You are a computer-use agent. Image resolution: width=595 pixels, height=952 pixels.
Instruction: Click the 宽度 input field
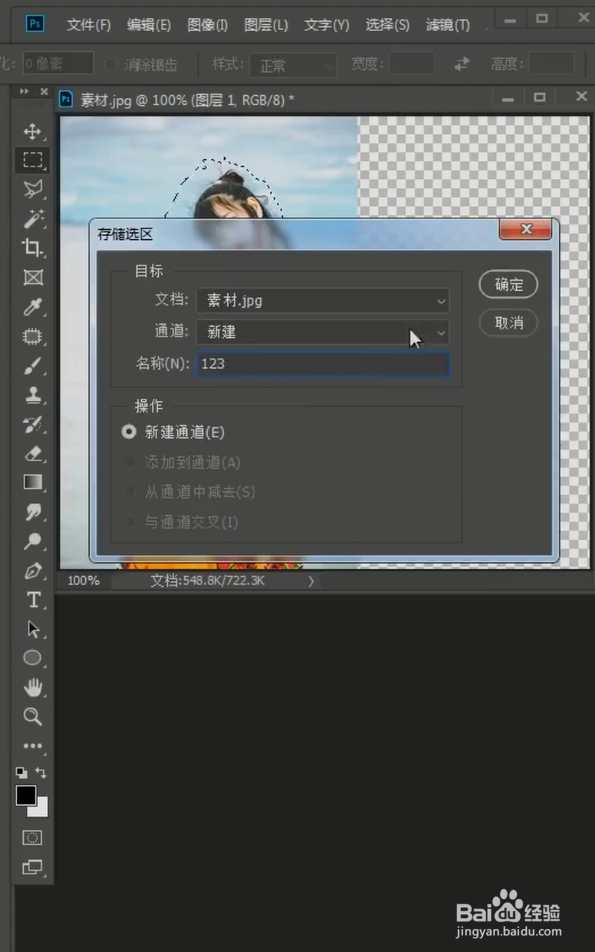click(412, 63)
